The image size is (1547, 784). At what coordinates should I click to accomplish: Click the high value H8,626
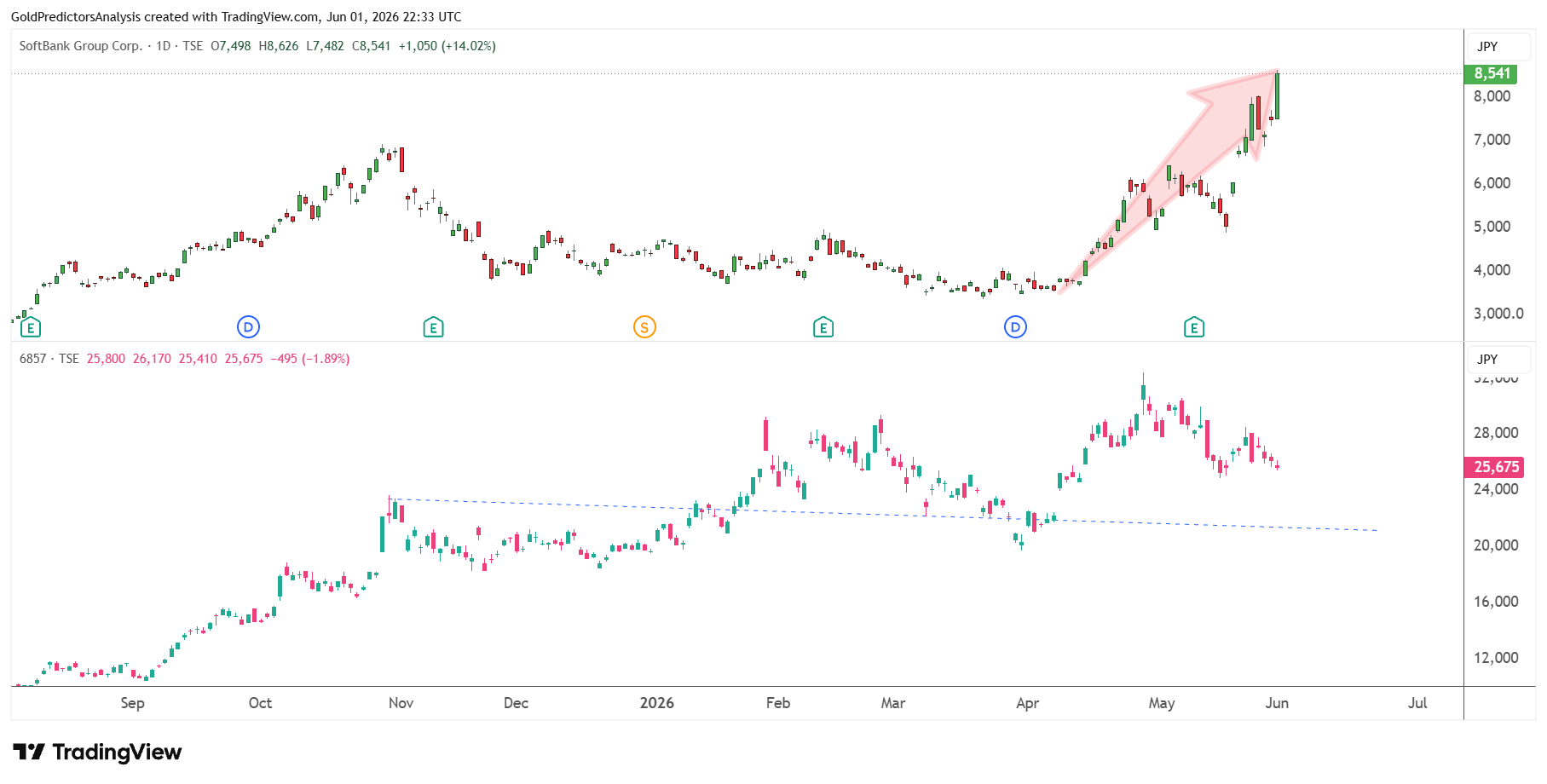279,46
